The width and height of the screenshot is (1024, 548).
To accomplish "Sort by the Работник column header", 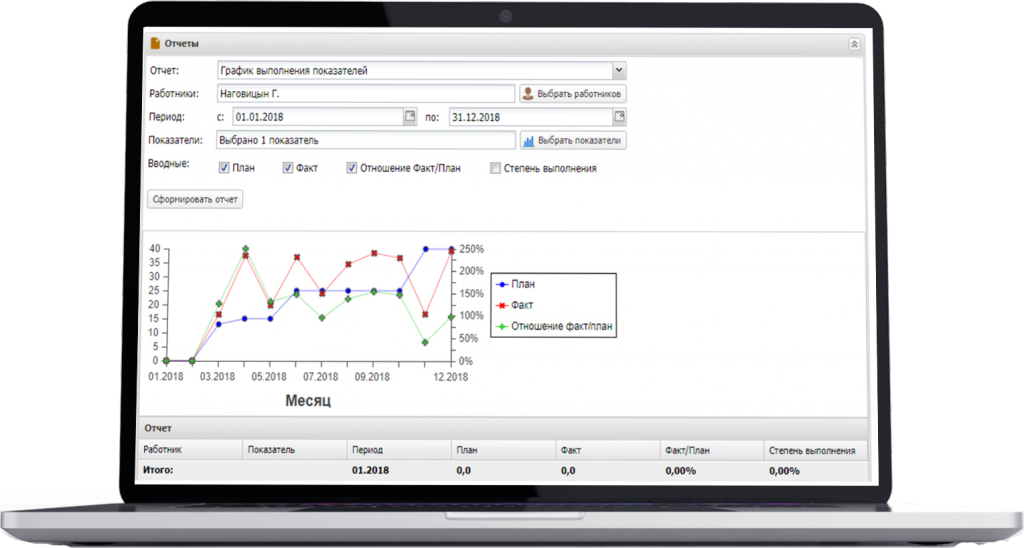I will point(191,449).
